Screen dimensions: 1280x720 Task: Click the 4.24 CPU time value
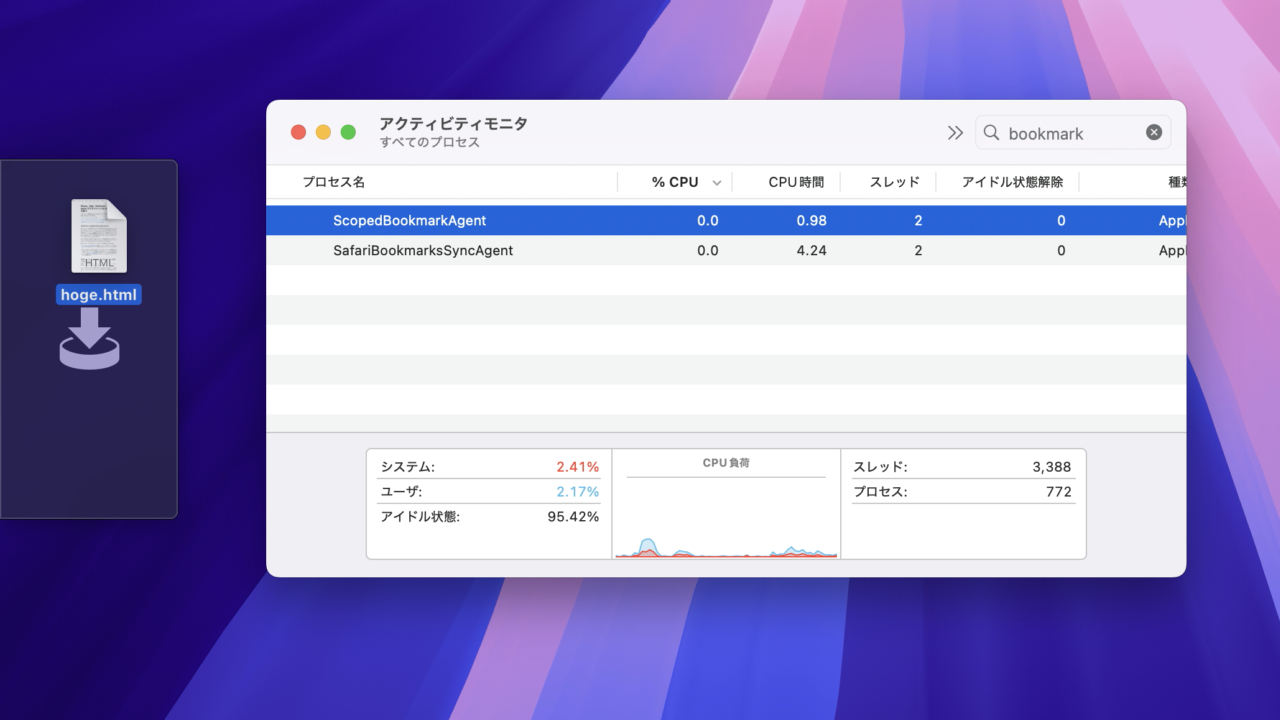(811, 251)
